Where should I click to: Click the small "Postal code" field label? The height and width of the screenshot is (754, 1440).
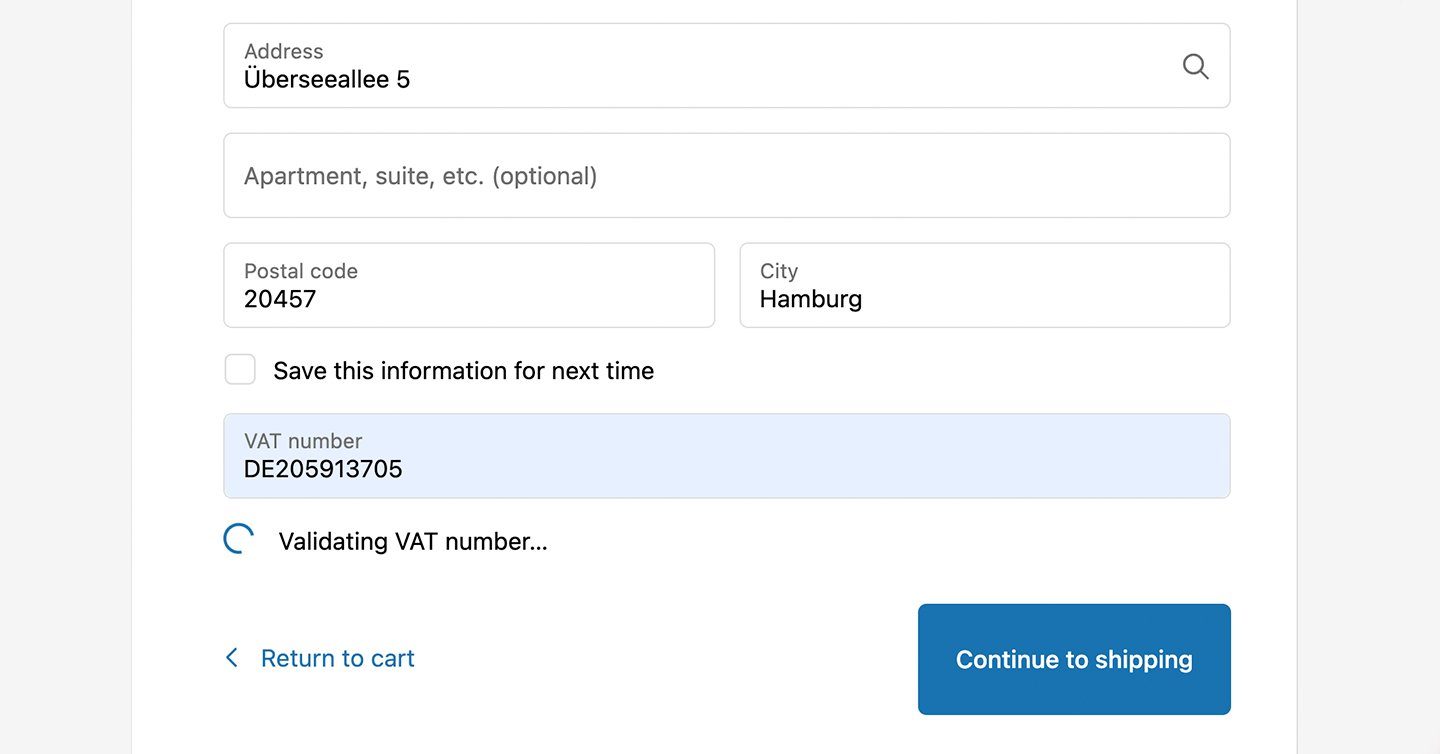click(x=301, y=271)
